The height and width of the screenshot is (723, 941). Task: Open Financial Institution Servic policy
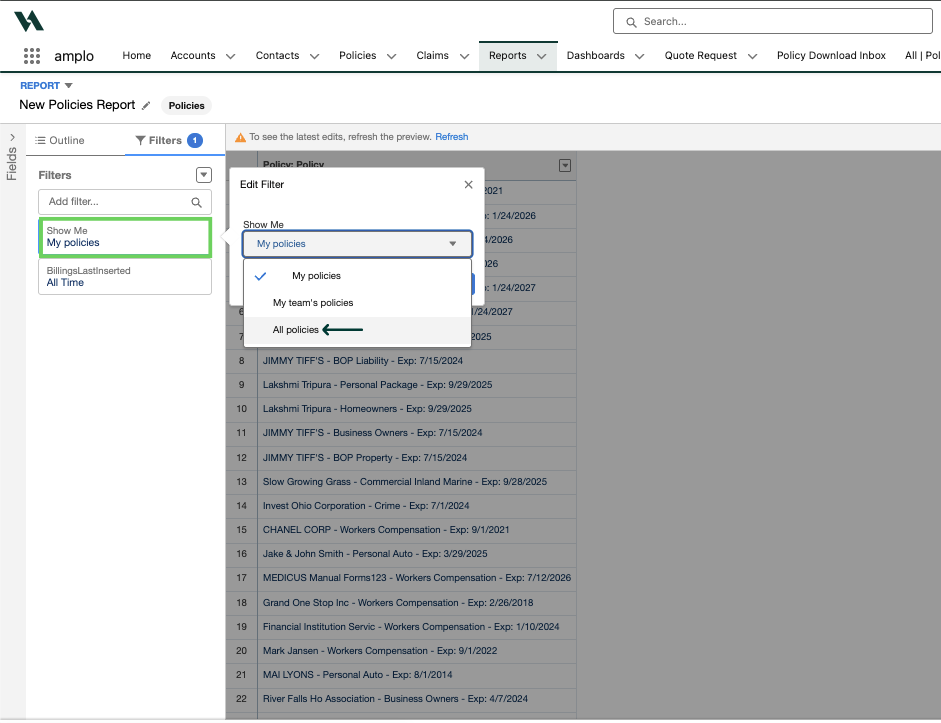[410, 627]
